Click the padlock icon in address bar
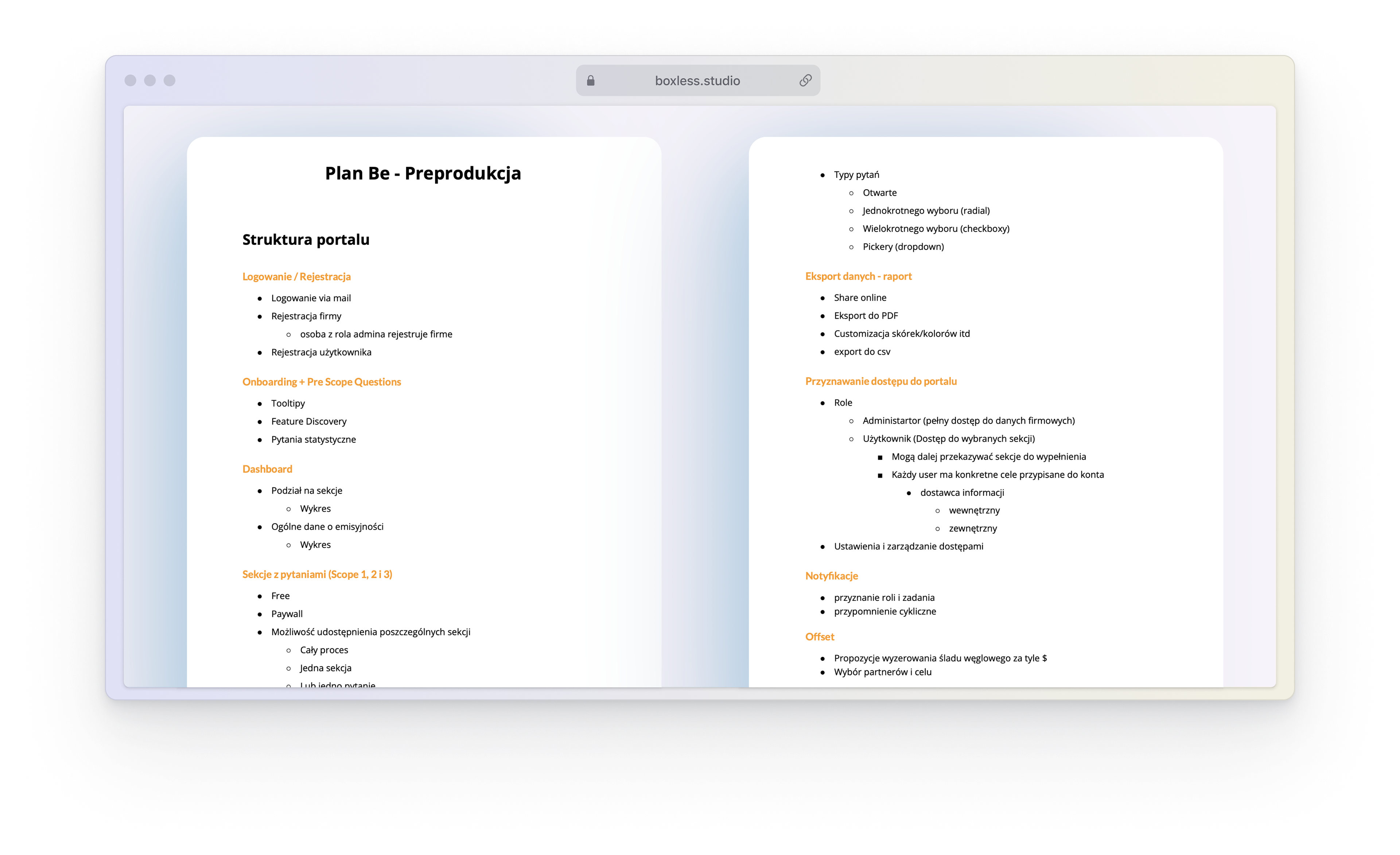Image resolution: width=1400 pixels, height=855 pixels. pos(590,81)
